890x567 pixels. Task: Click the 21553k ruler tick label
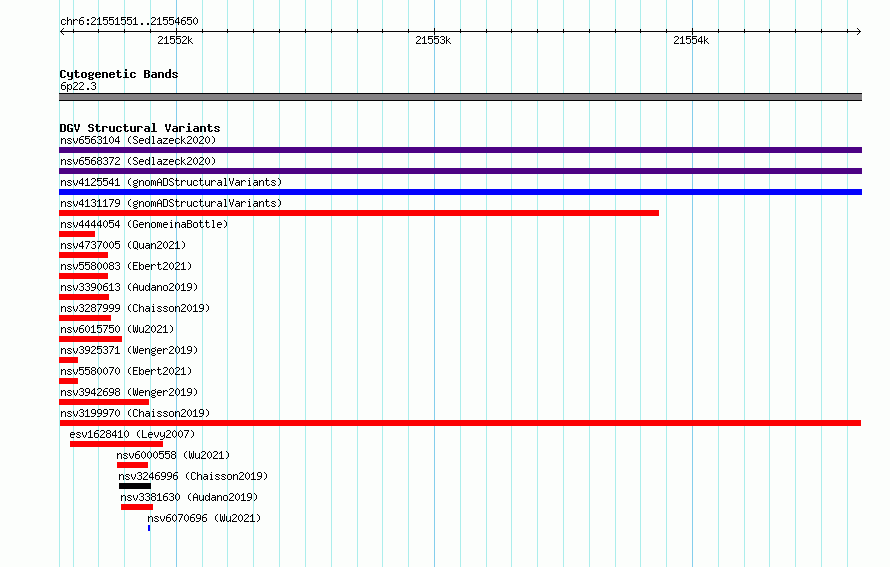433,40
